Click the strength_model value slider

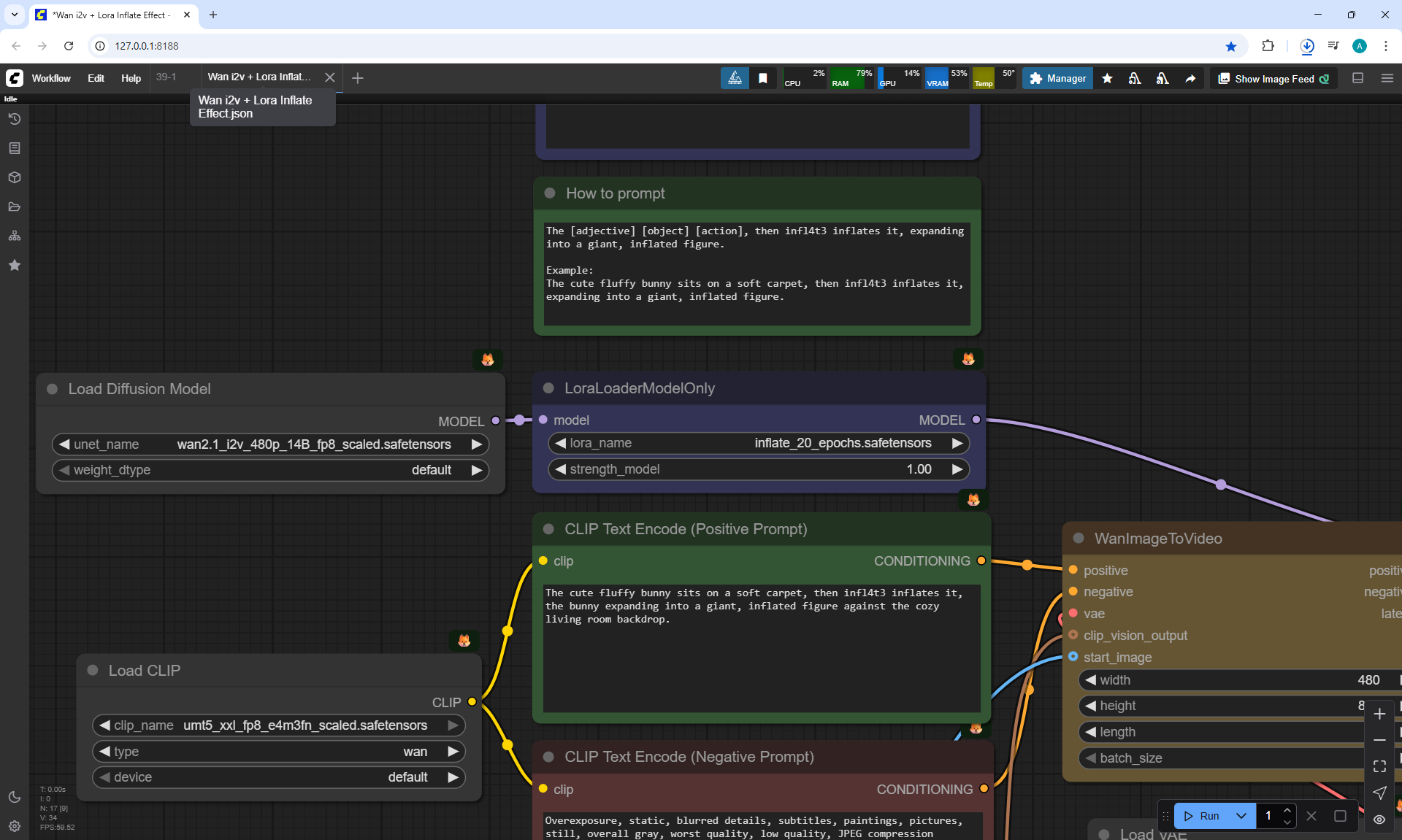pyautogui.click(x=759, y=469)
